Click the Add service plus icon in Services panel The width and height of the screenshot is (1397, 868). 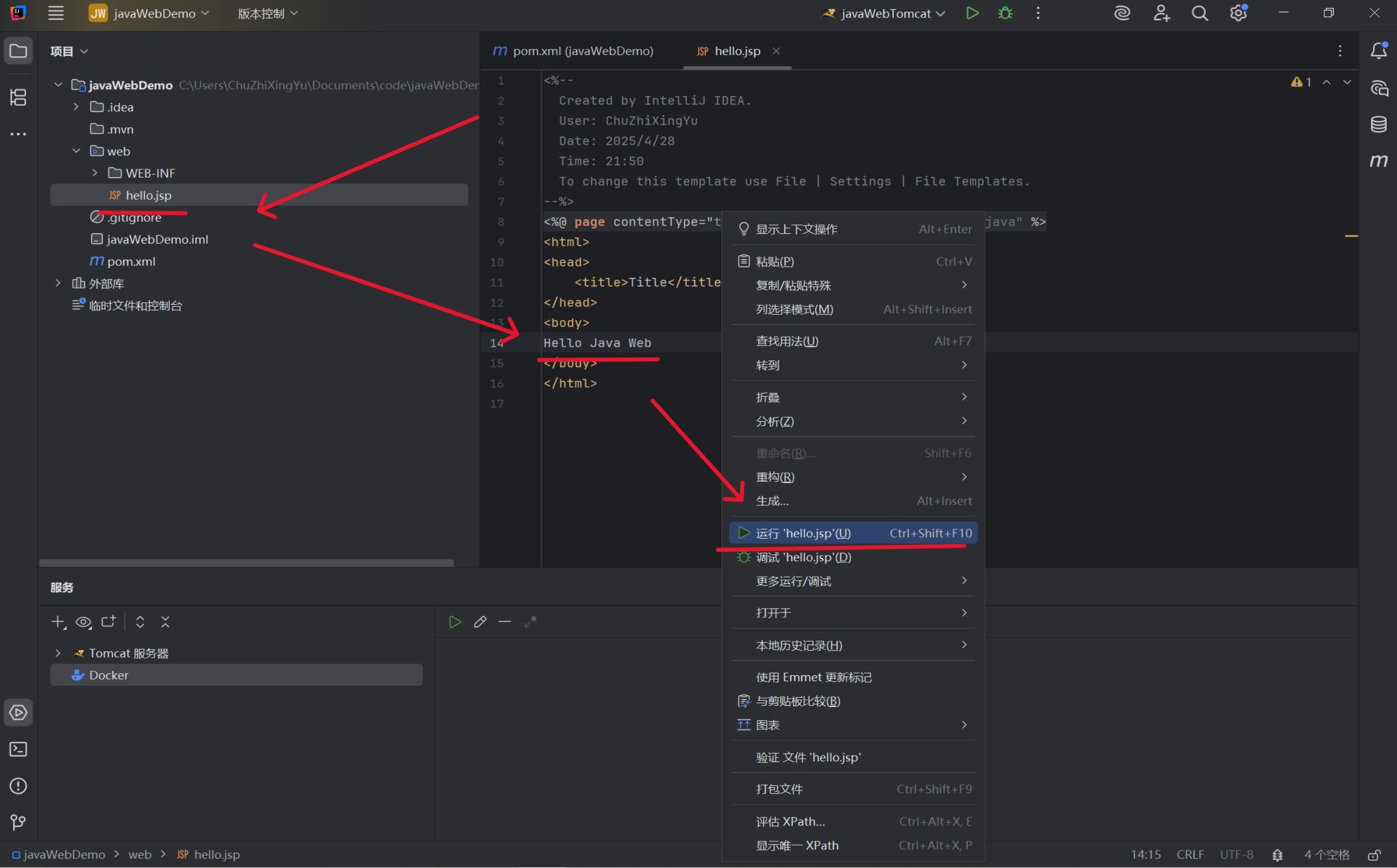(x=58, y=622)
